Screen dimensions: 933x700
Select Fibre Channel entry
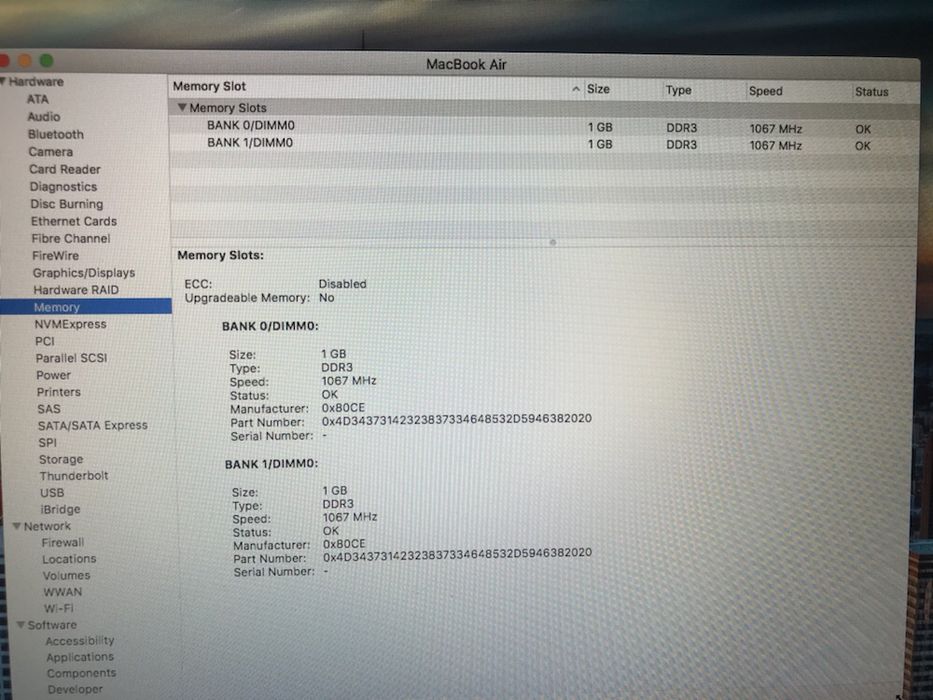pos(71,239)
